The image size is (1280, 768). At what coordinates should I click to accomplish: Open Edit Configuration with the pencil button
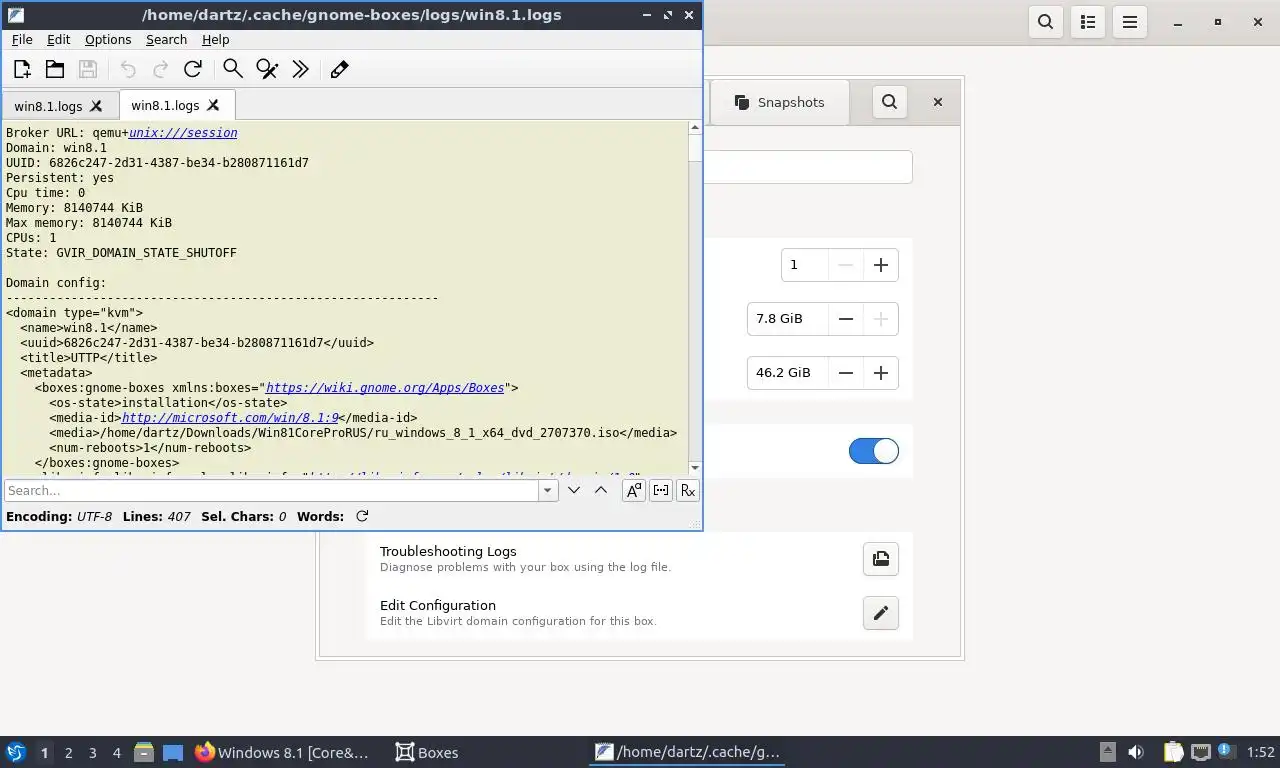tap(881, 613)
